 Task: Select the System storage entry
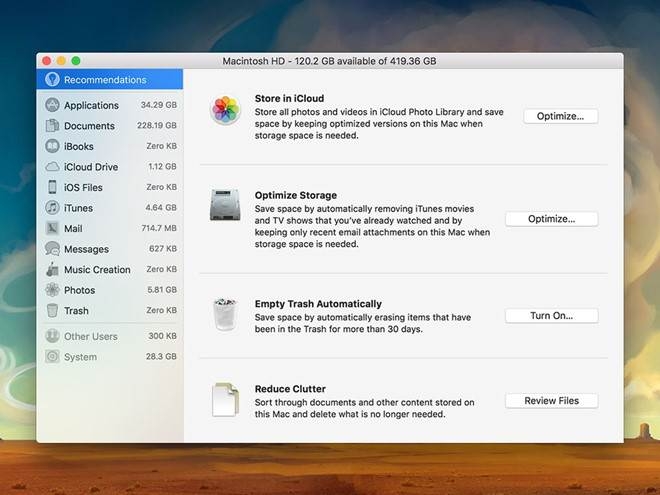click(110, 357)
